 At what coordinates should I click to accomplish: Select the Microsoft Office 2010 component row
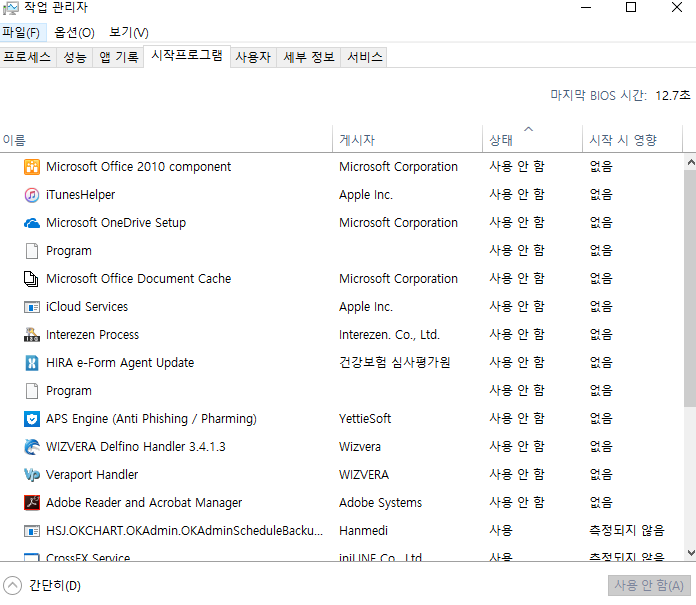pyautogui.click(x=342, y=167)
